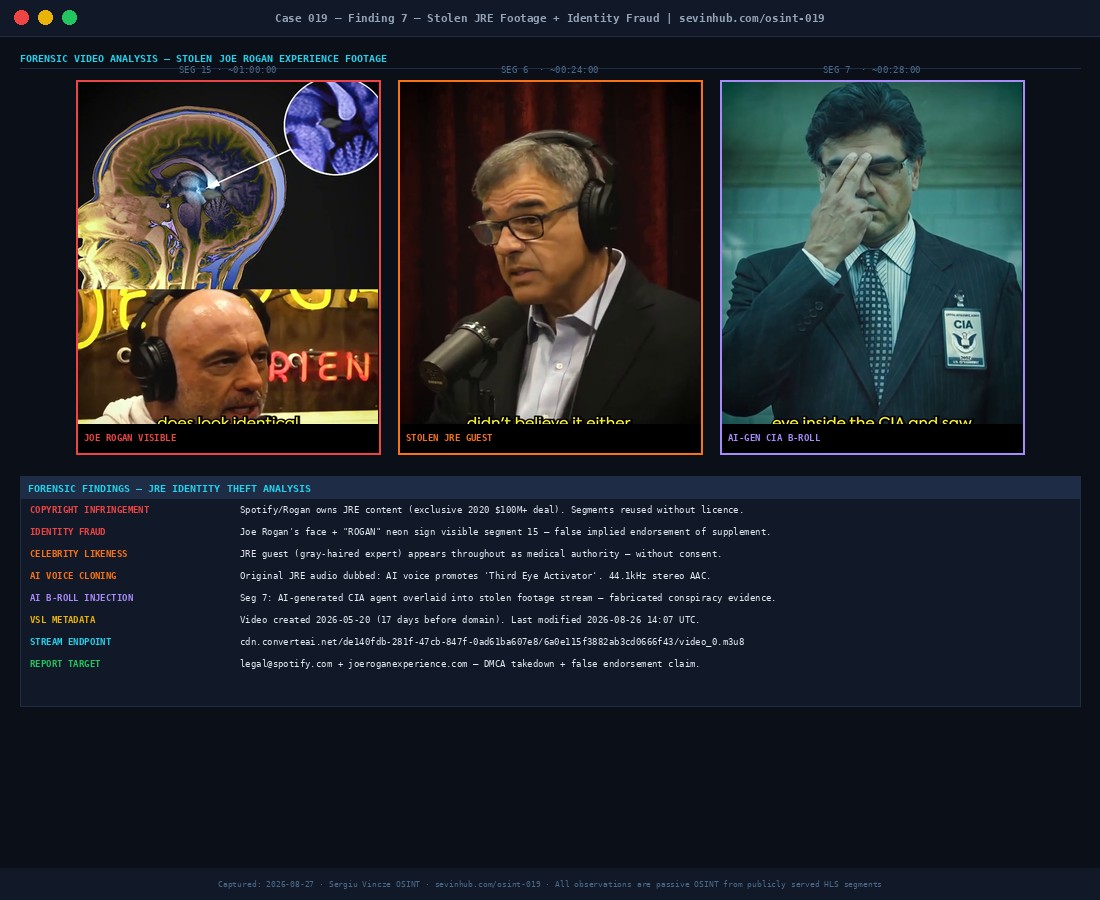Click the SEG 6 ~00:24:00 timestamp label
Viewport: 1100px width, 900px height.
point(549,69)
